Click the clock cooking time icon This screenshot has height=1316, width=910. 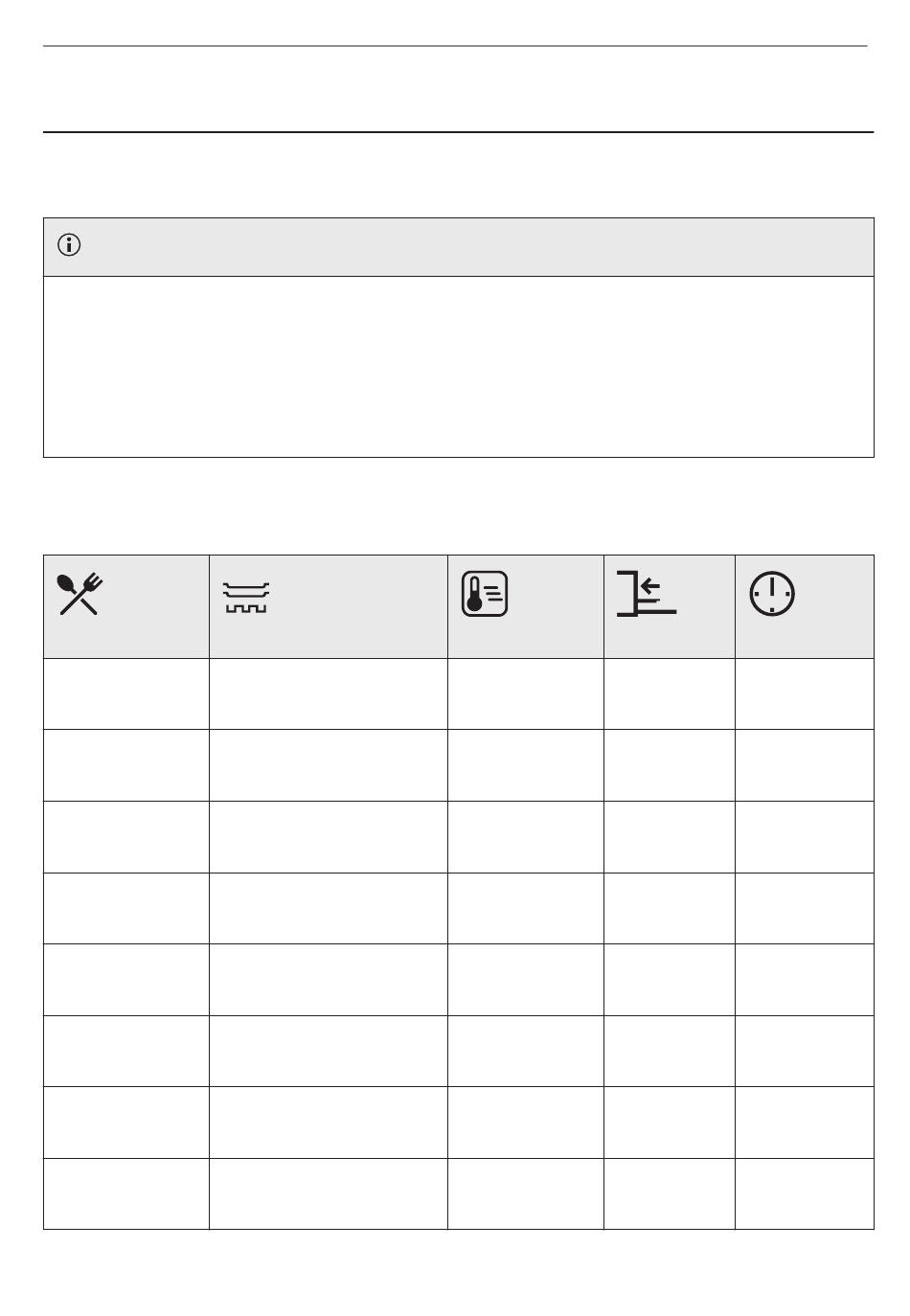pyautogui.click(x=771, y=595)
